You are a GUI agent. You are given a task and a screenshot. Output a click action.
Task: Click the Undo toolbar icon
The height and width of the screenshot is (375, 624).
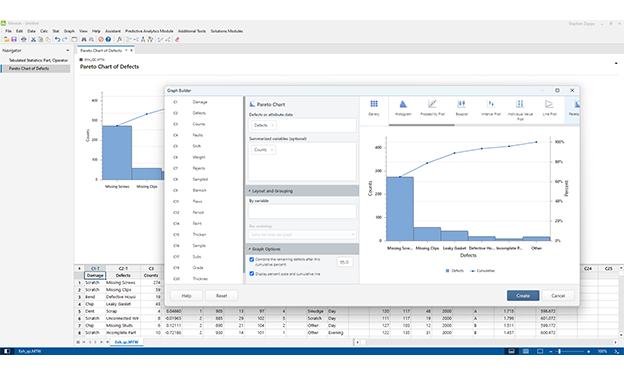tap(57, 39)
